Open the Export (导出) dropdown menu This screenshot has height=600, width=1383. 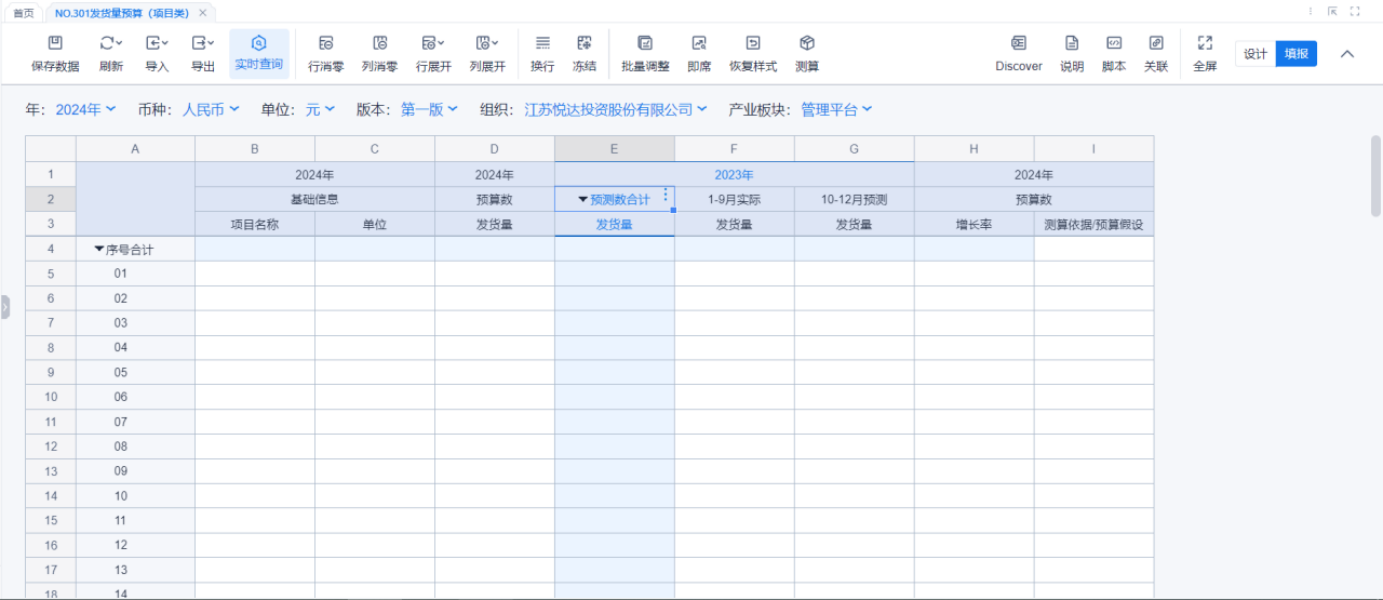point(203,44)
